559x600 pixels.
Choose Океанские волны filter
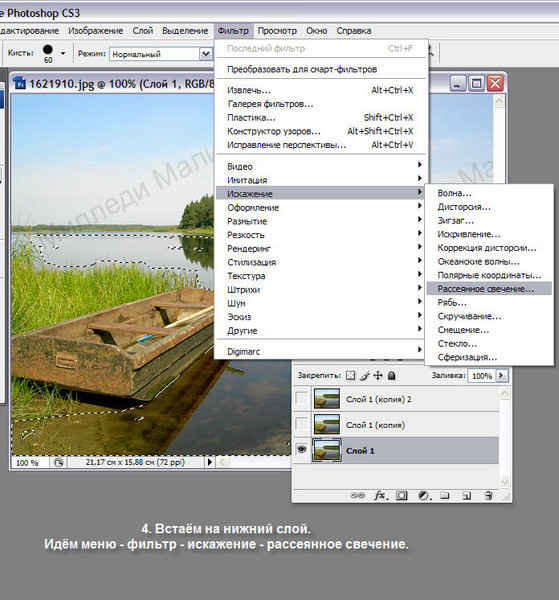point(489,261)
